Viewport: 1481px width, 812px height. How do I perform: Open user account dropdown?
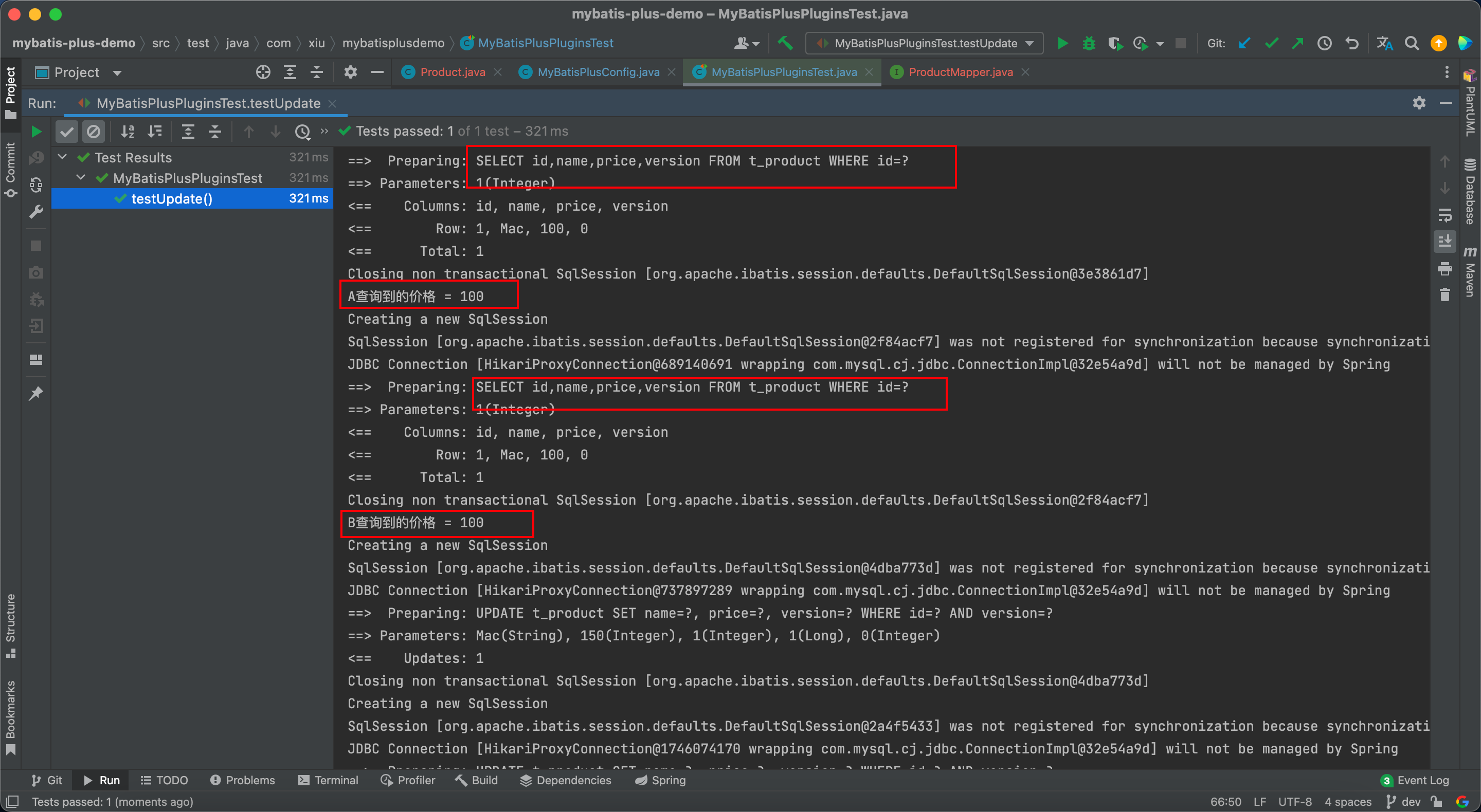coord(747,43)
